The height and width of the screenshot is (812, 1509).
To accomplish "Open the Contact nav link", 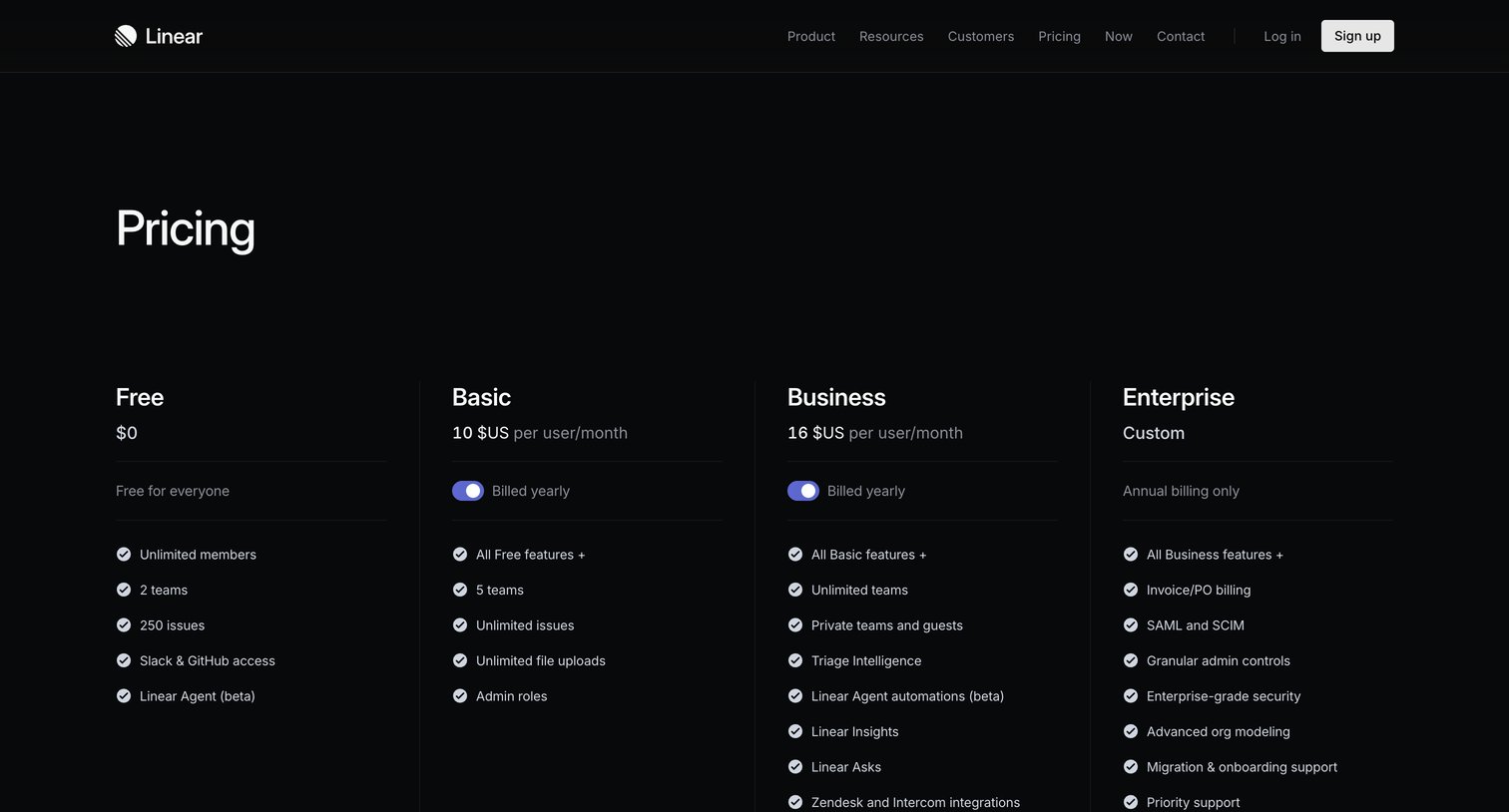I will coord(1181,36).
